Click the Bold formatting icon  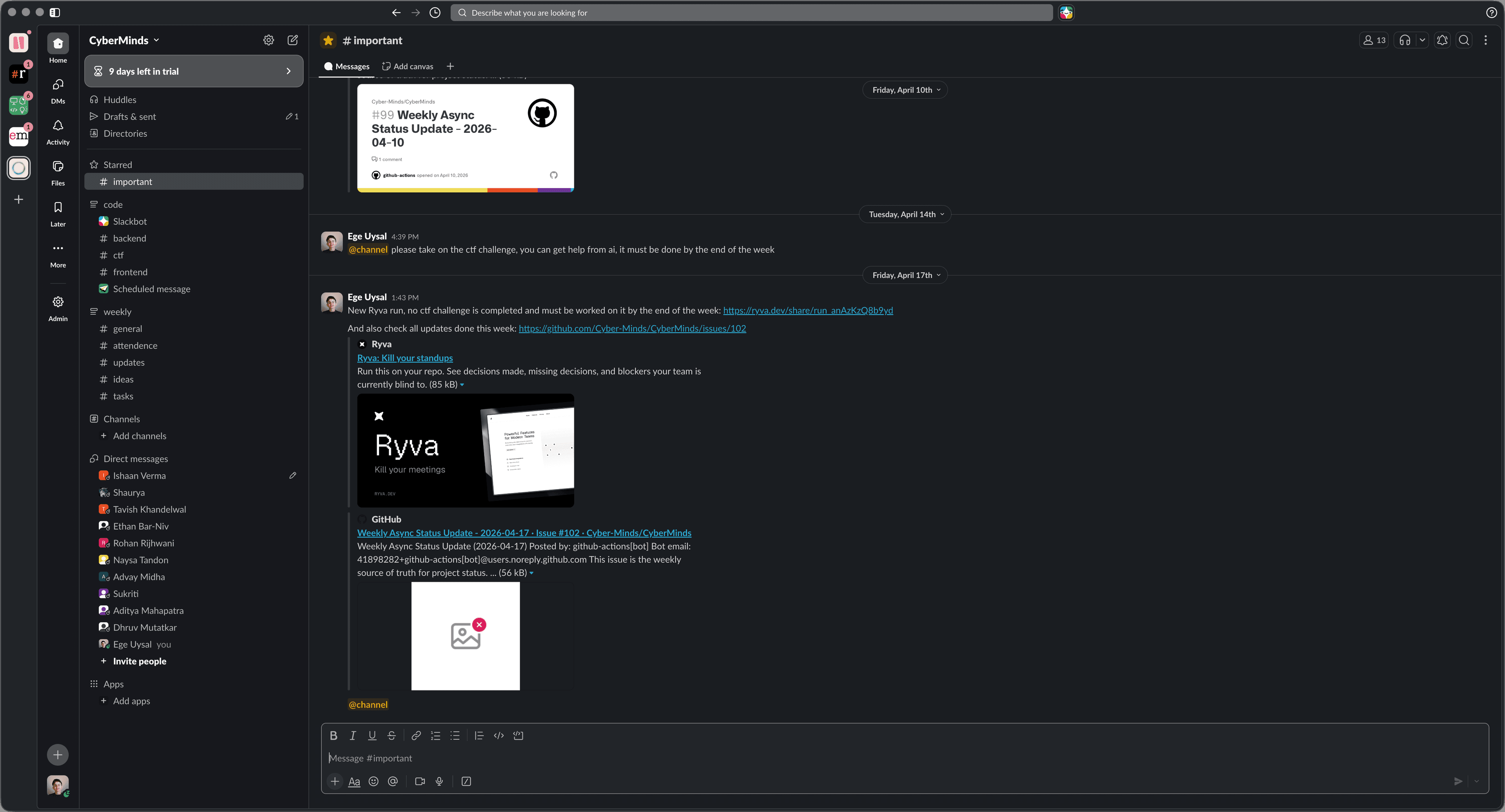coord(333,736)
